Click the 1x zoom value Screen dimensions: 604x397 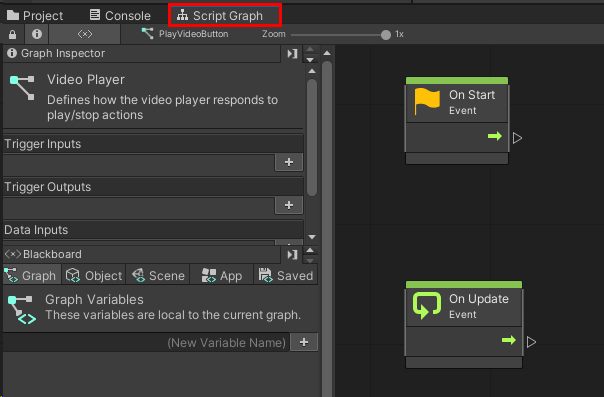(399, 34)
